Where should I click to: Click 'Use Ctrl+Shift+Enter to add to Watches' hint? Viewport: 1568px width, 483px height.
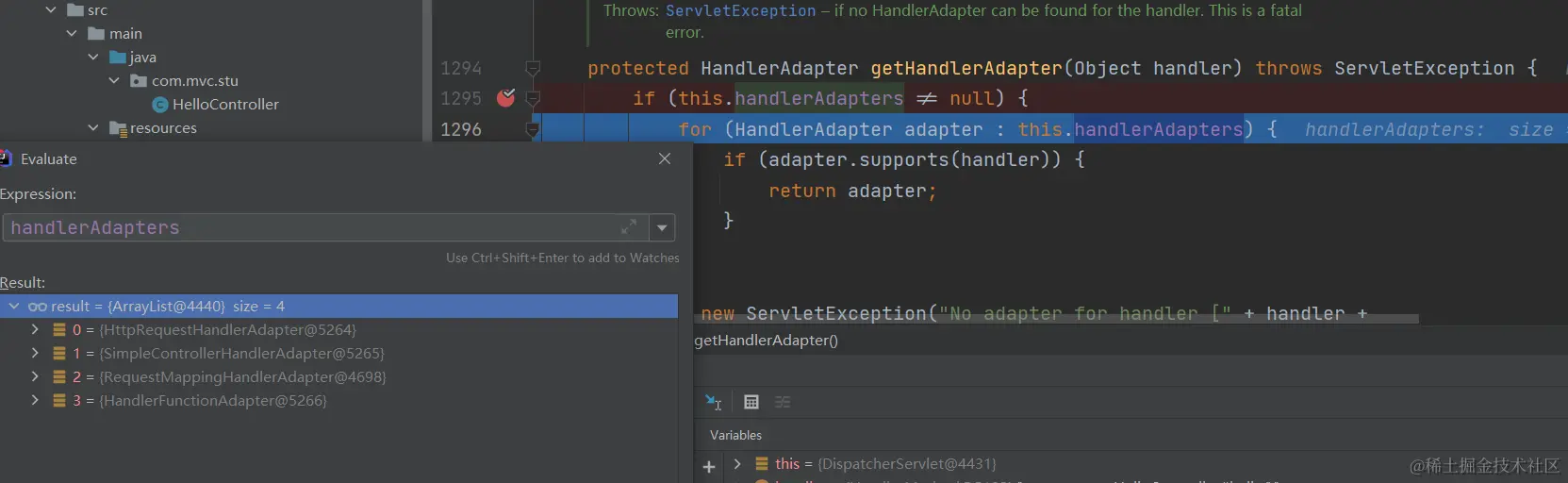(x=563, y=258)
